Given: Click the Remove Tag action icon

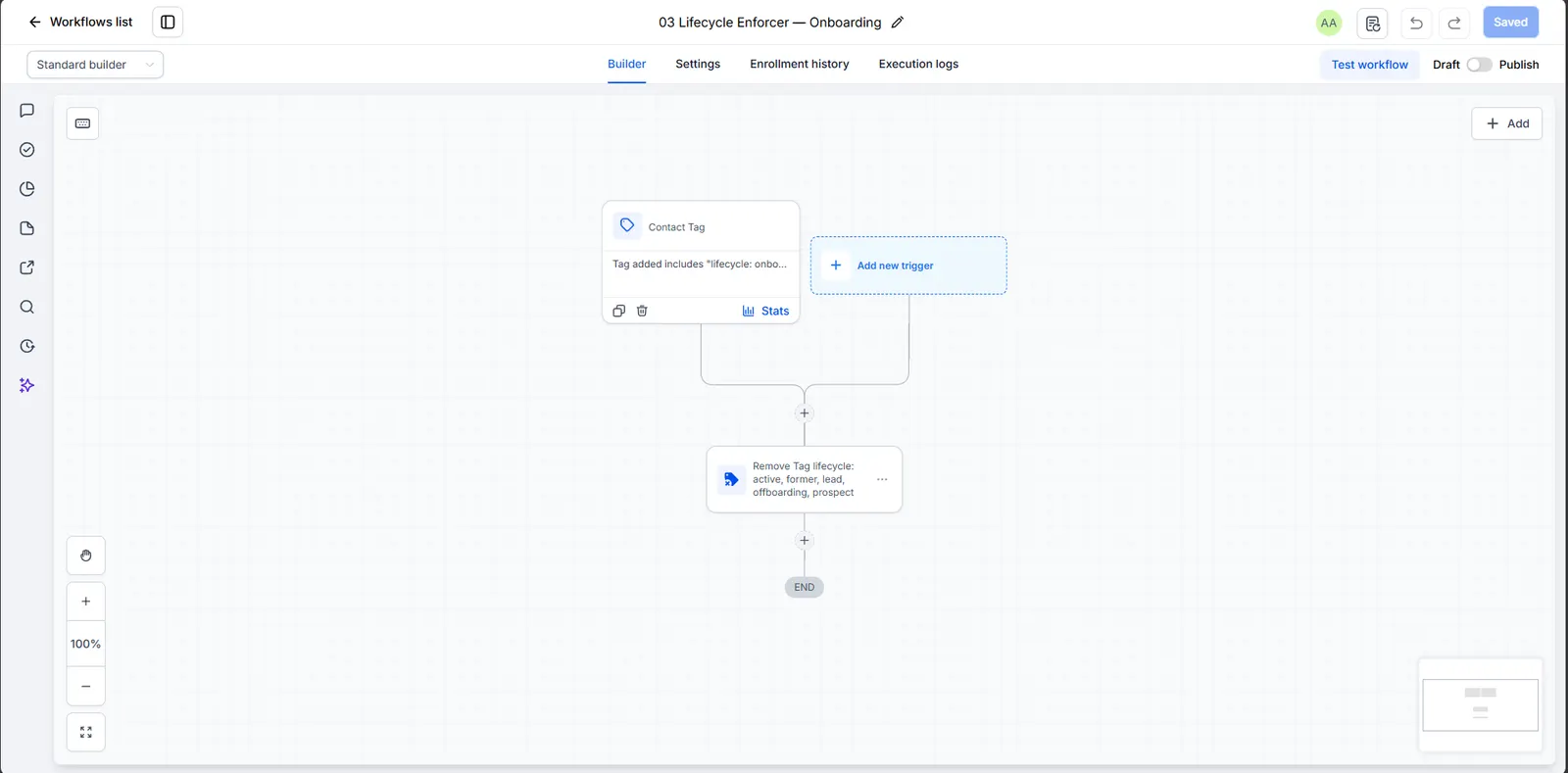Looking at the screenshot, I should [731, 479].
